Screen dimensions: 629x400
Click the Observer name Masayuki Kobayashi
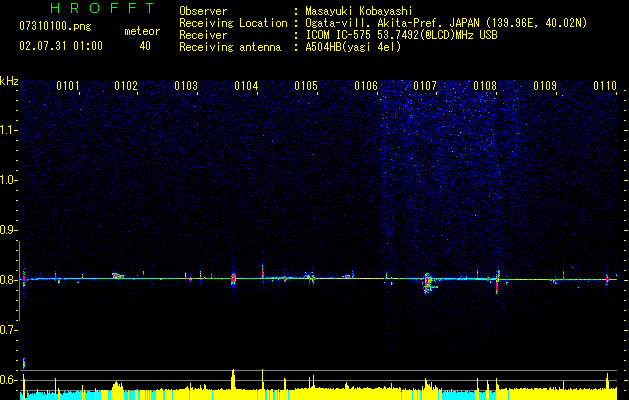tap(359, 12)
